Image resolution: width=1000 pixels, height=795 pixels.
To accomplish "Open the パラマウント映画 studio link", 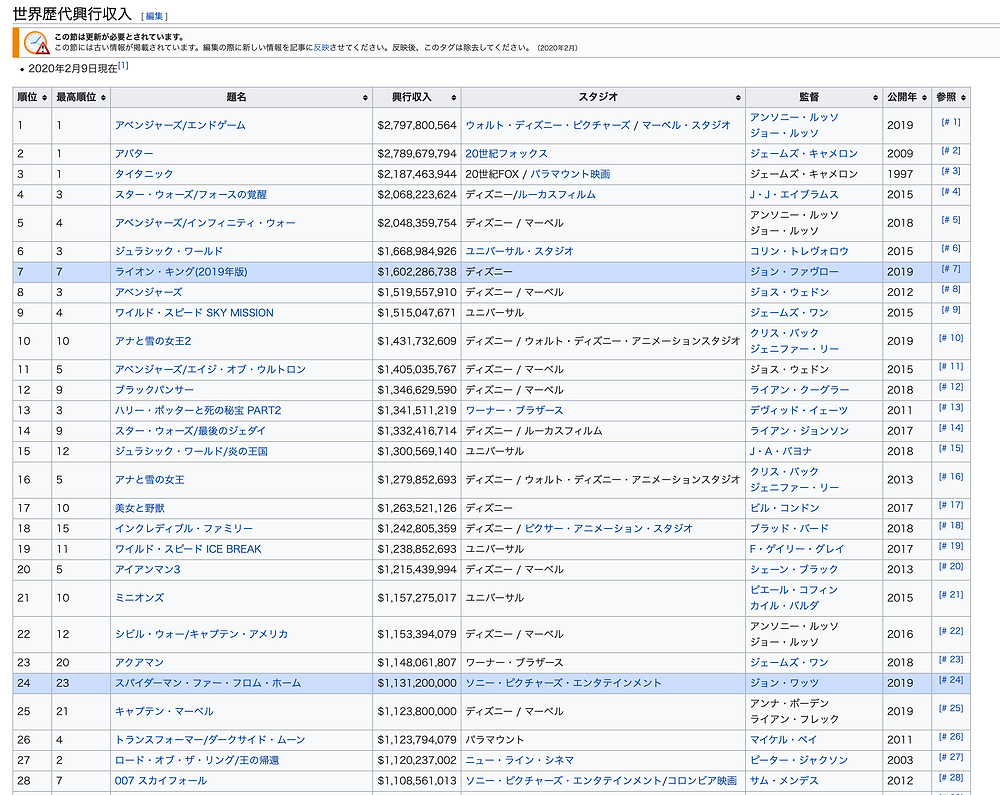I will pos(570,174).
